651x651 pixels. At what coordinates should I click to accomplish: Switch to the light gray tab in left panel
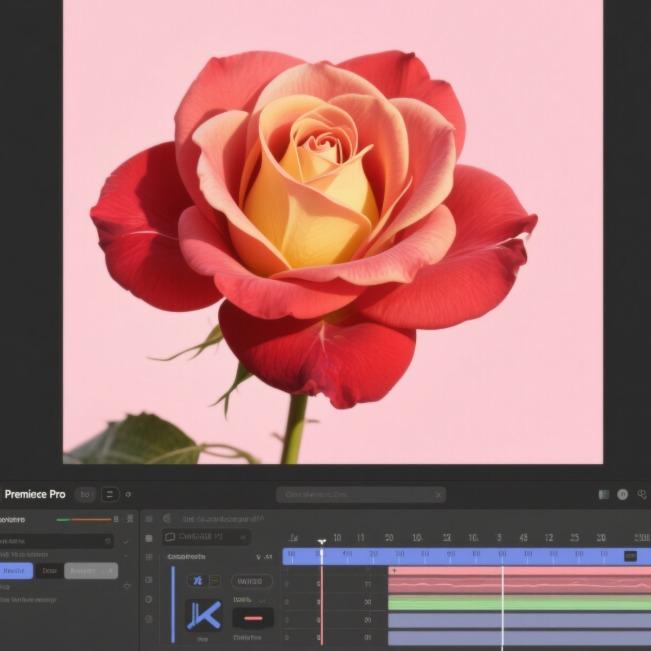click(90, 570)
